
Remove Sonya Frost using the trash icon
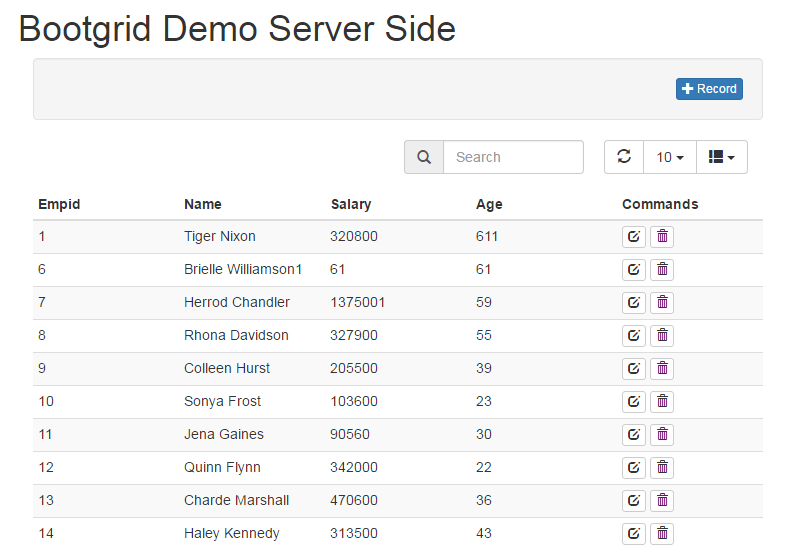click(x=662, y=402)
